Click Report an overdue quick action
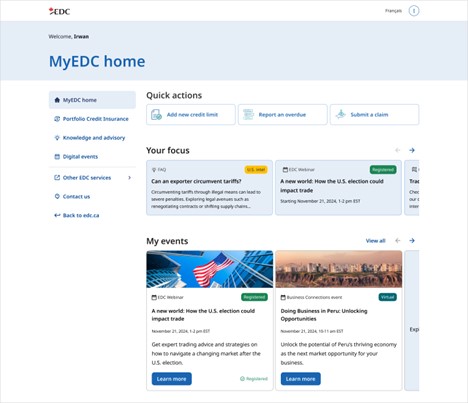This screenshot has height=403, width=468. (x=283, y=115)
